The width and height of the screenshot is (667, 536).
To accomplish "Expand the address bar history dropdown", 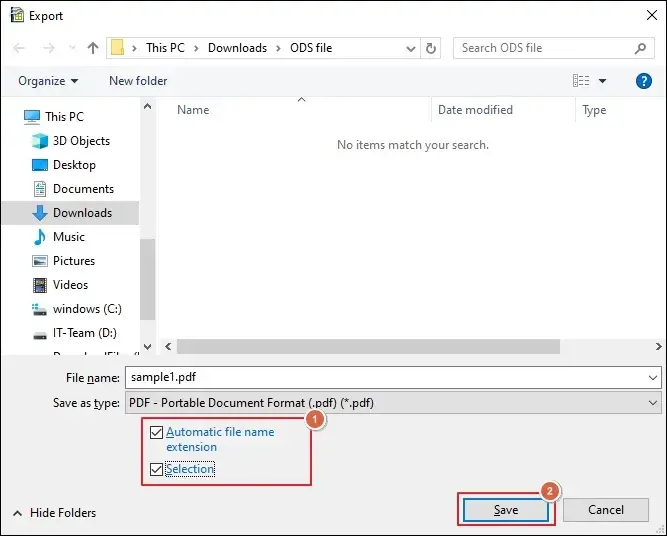I will click(410, 48).
